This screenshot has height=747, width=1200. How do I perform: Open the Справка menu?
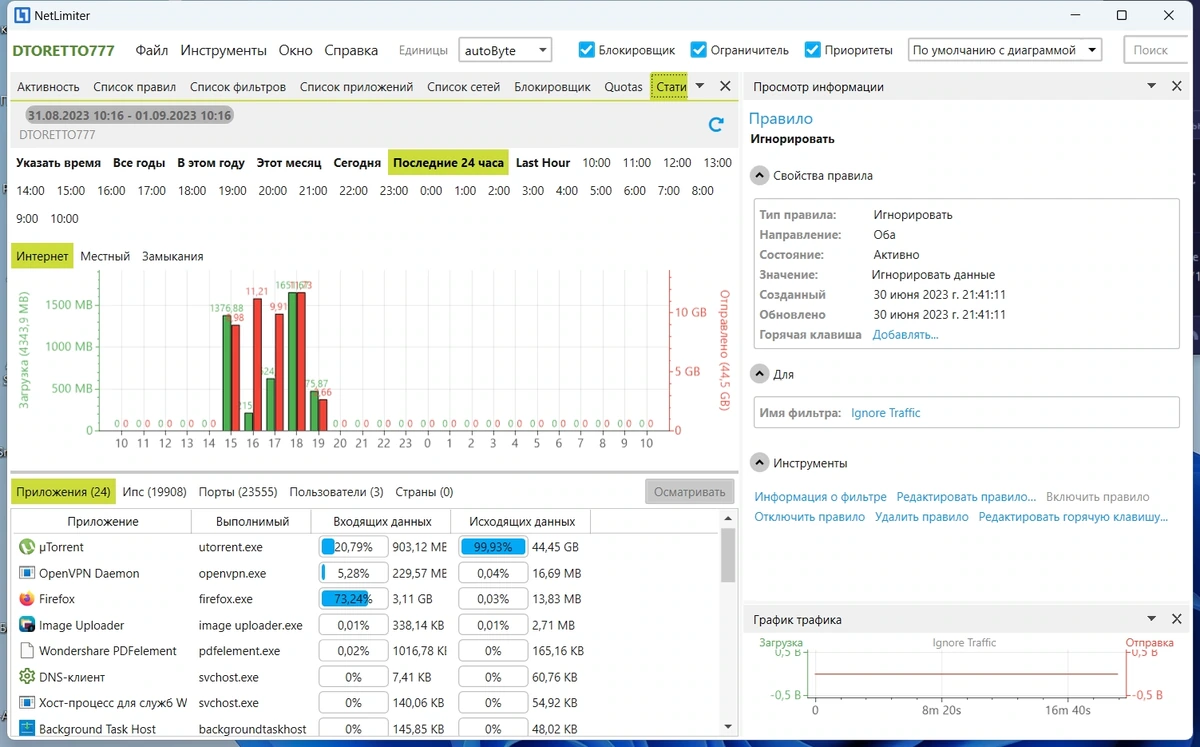tap(352, 50)
